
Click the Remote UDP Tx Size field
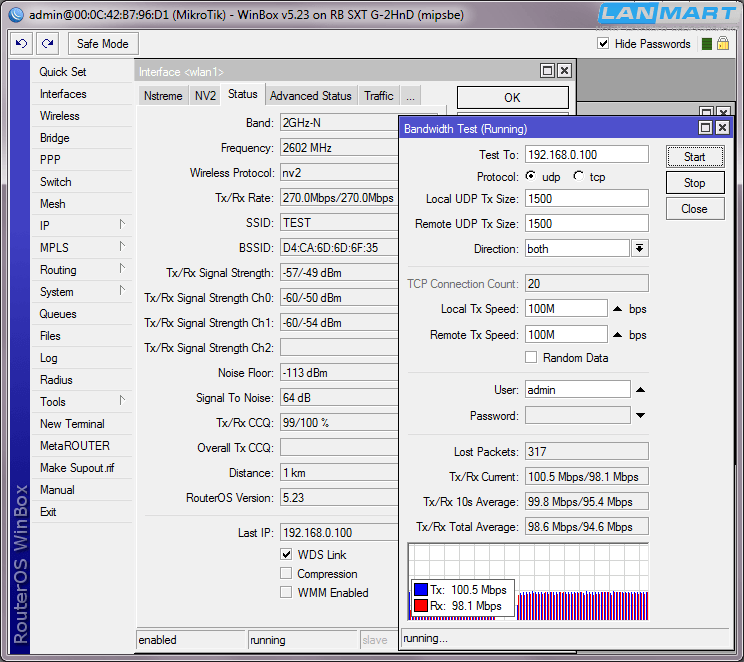pyautogui.click(x=586, y=224)
